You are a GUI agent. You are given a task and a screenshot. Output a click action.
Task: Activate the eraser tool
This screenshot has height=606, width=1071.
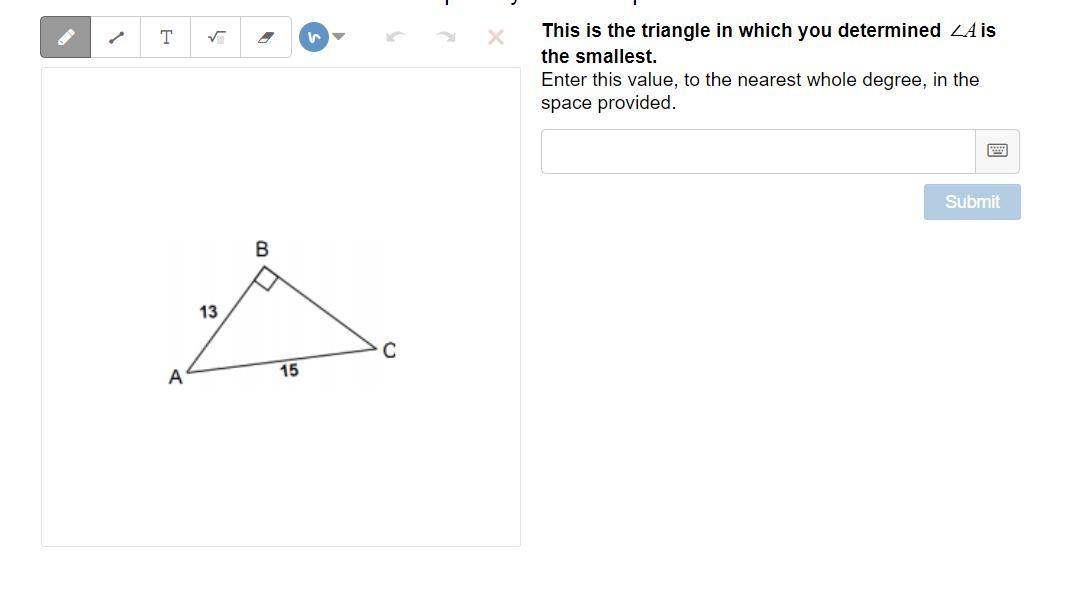click(x=266, y=38)
